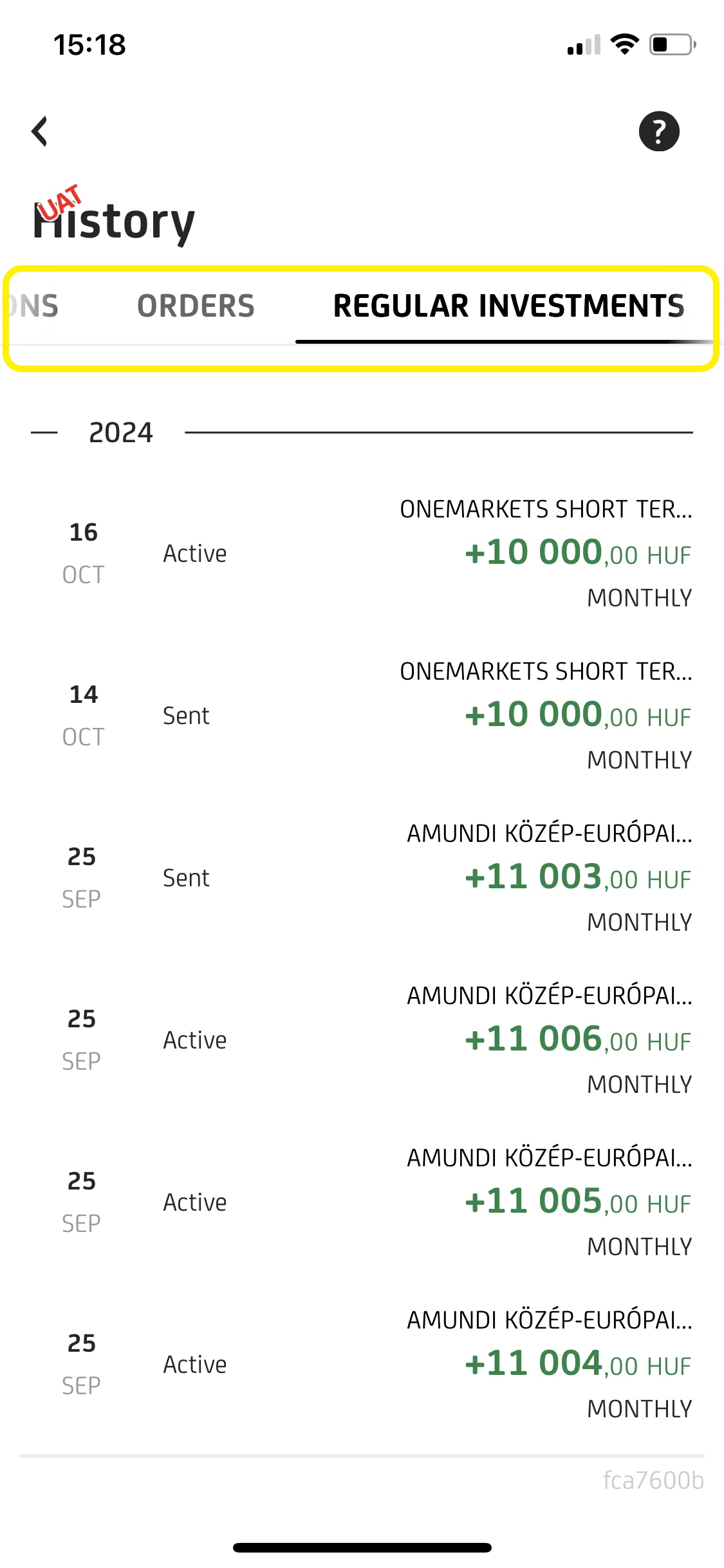Tap the 2024 year section header
This screenshot has height=1568, width=724.
121,433
